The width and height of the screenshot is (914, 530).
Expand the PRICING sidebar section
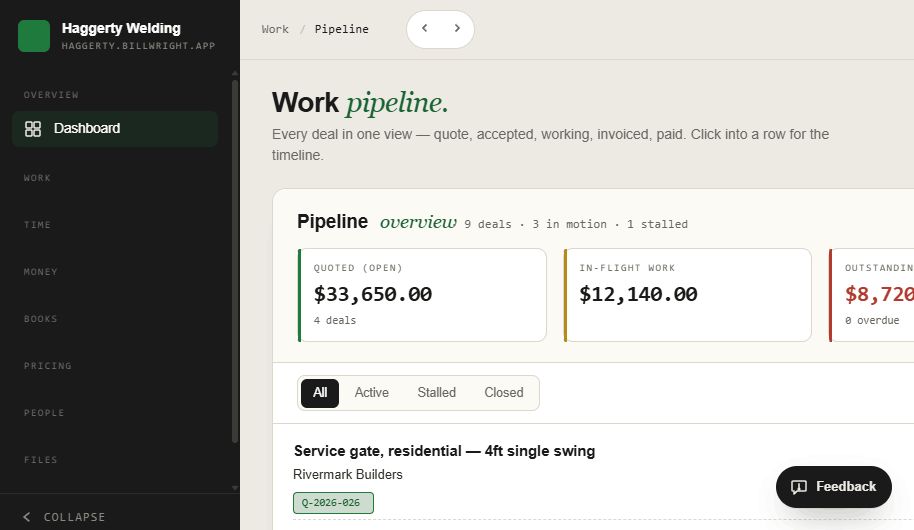(x=48, y=366)
